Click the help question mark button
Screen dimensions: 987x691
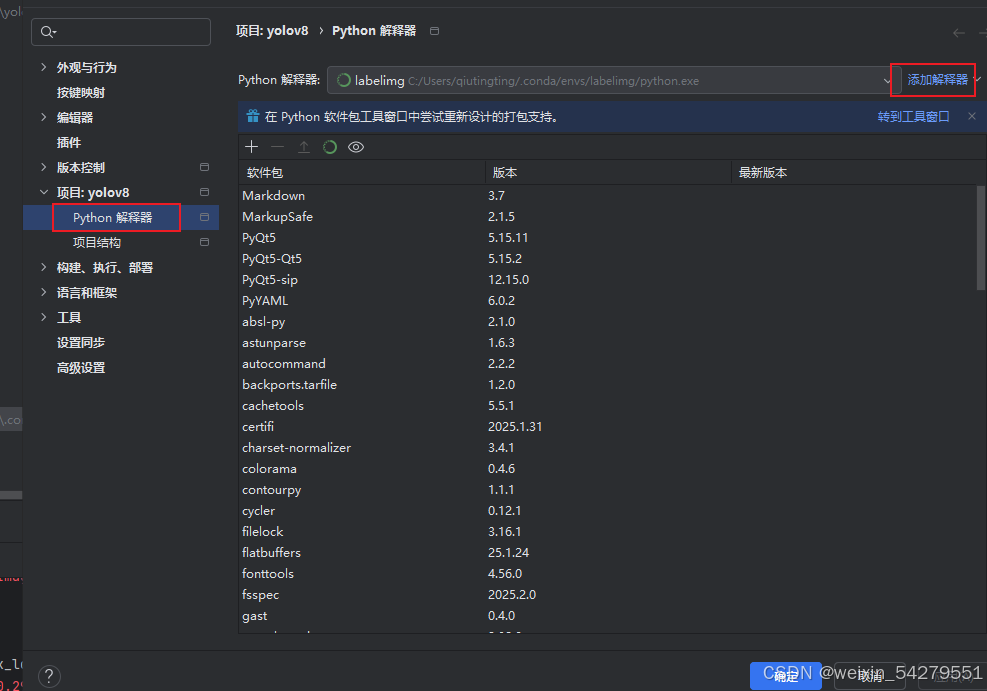point(49,677)
